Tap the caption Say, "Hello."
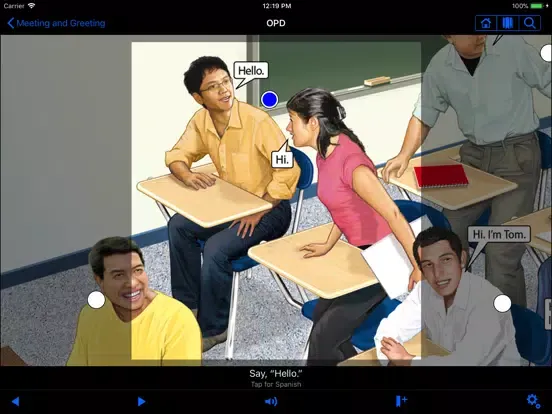Viewport: 552px width, 414px height. (x=276, y=374)
